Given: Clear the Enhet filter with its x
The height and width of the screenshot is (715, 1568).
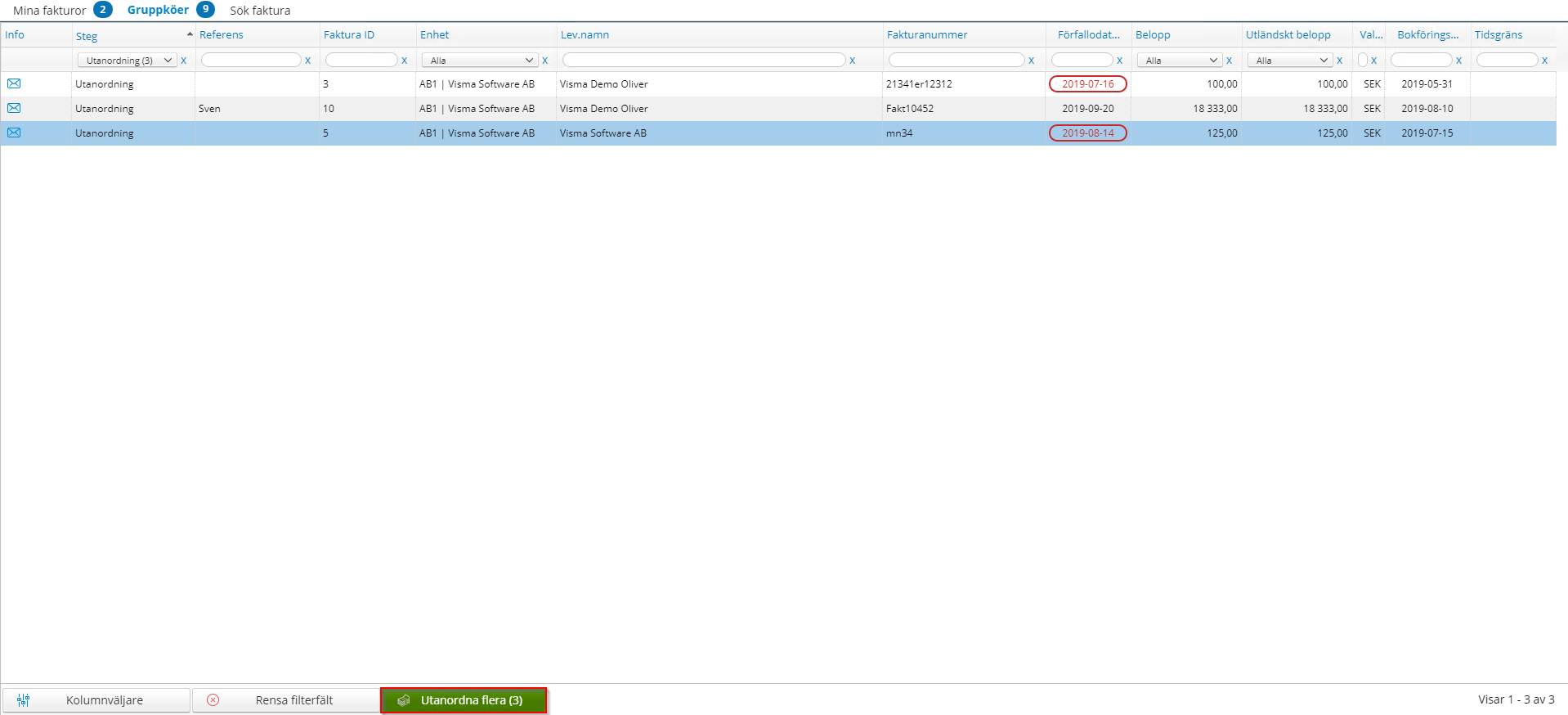Looking at the screenshot, I should click(x=544, y=61).
